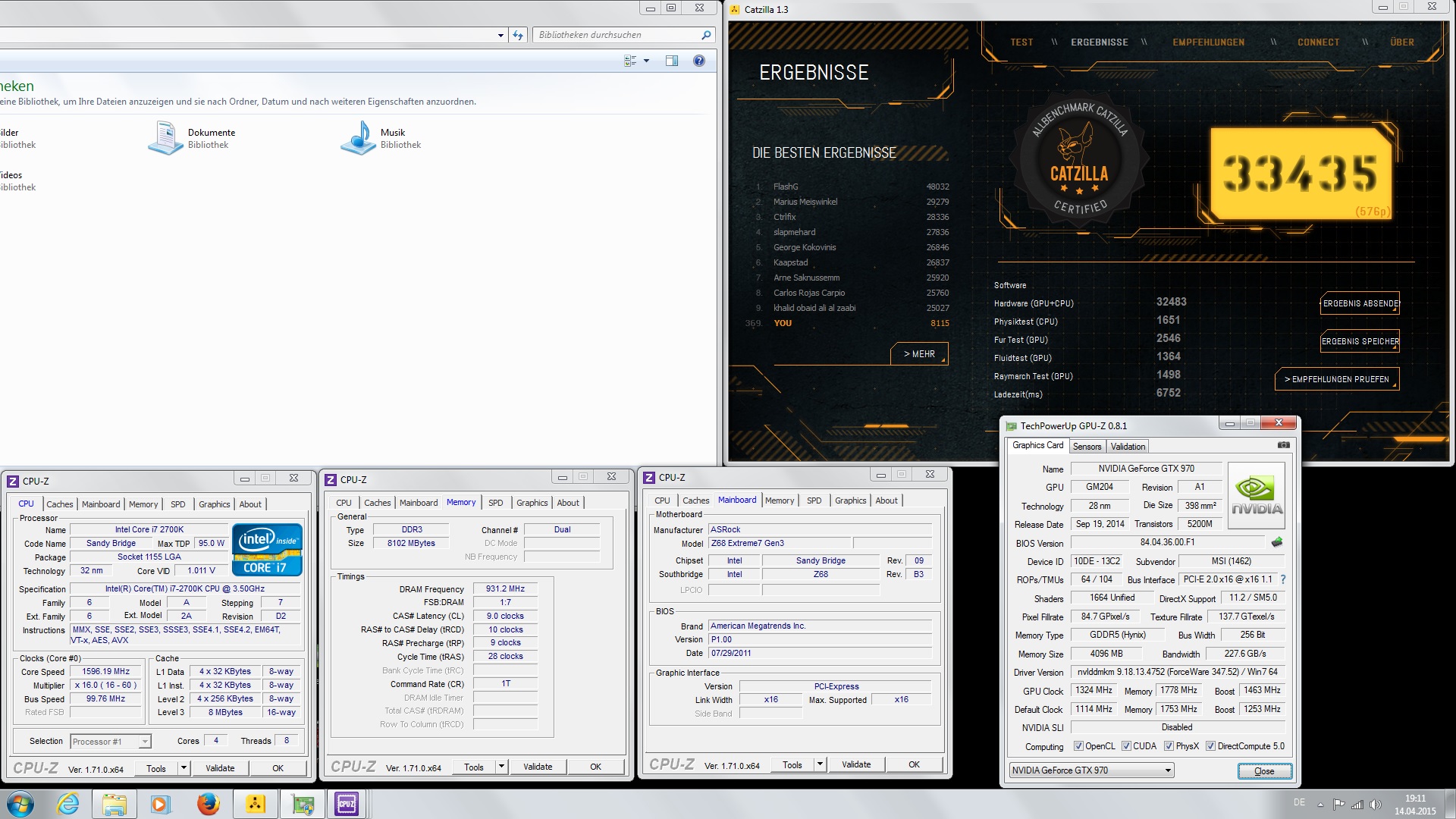The width and height of the screenshot is (1456, 819).
Task: Open the GPU selection dropdown in GPU-Z
Action: pos(1092,770)
